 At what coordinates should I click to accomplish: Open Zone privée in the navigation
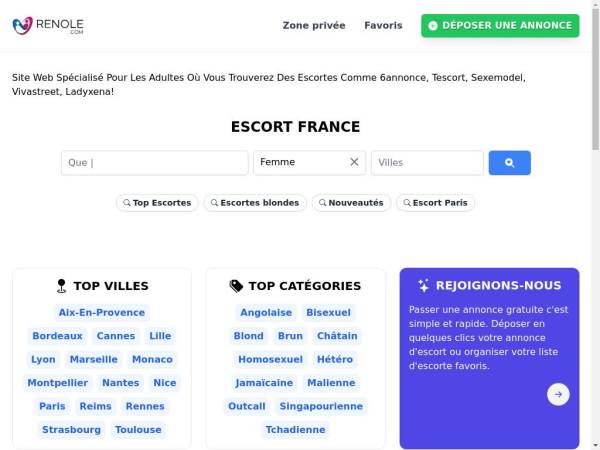click(x=314, y=26)
